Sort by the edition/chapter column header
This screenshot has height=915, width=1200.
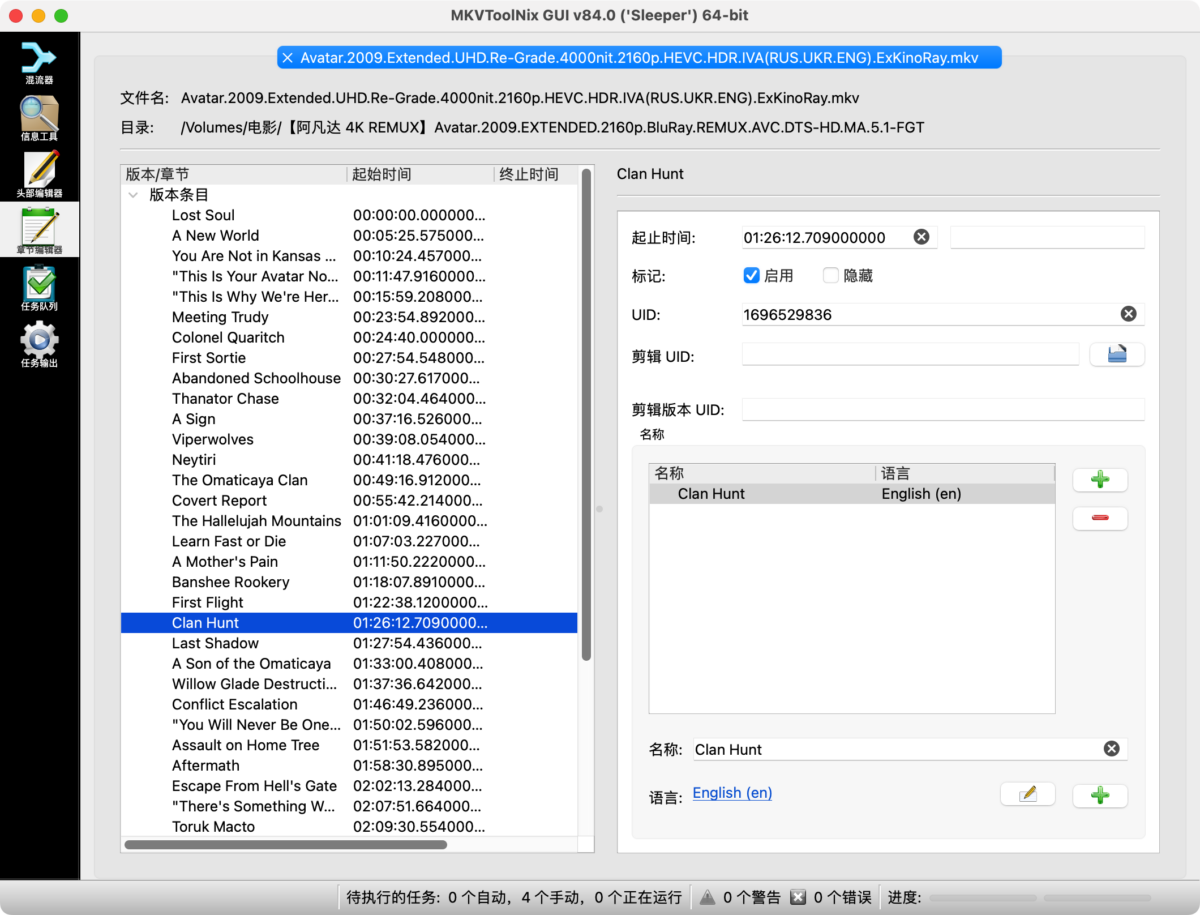tap(233, 174)
